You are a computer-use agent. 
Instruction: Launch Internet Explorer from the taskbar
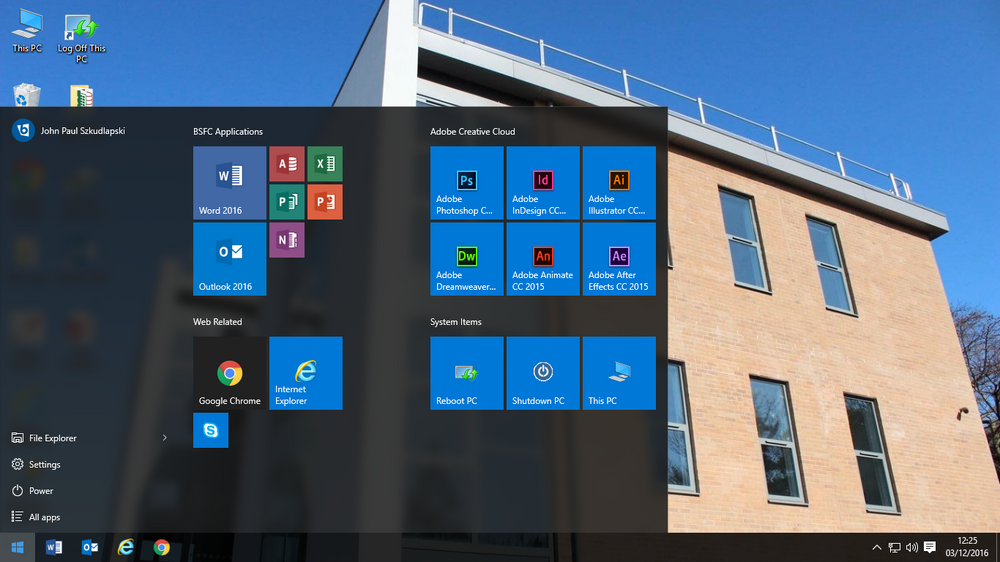tap(126, 547)
